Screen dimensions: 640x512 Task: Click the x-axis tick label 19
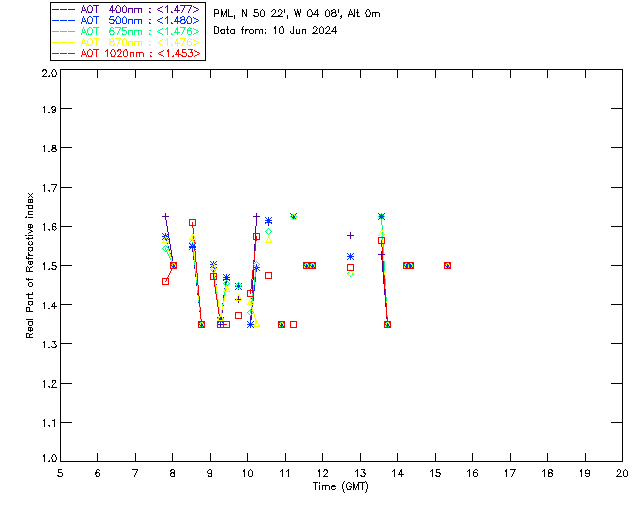point(585,473)
